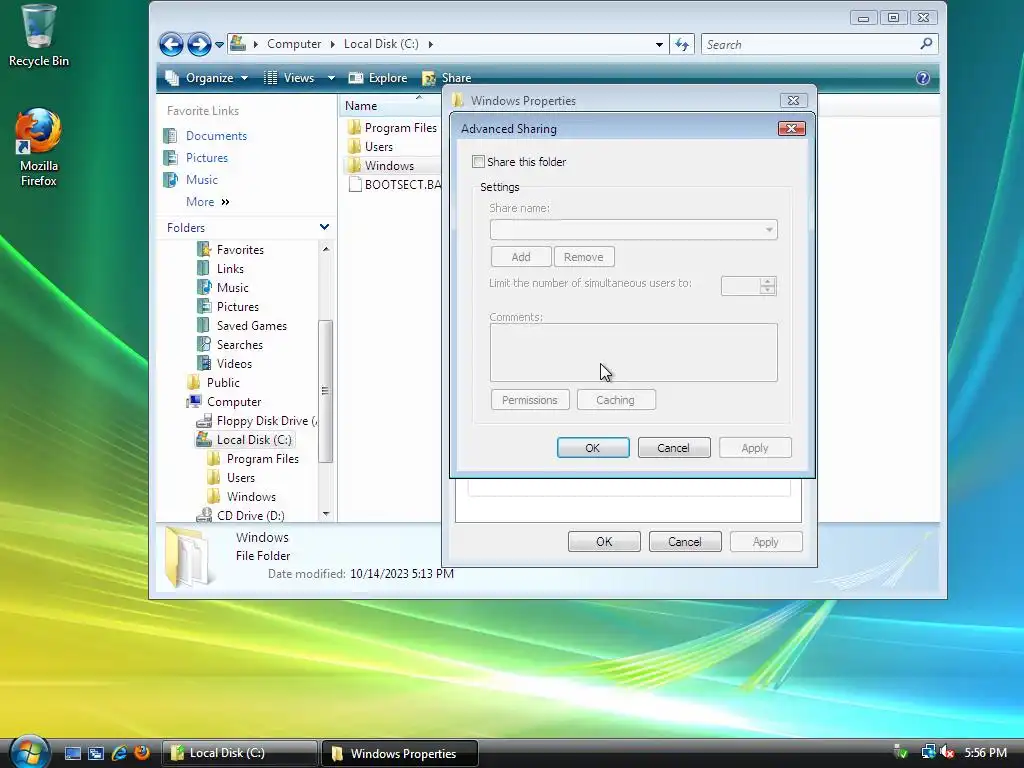
Task: Go back with the Explorer Back arrow
Action: click(x=171, y=44)
